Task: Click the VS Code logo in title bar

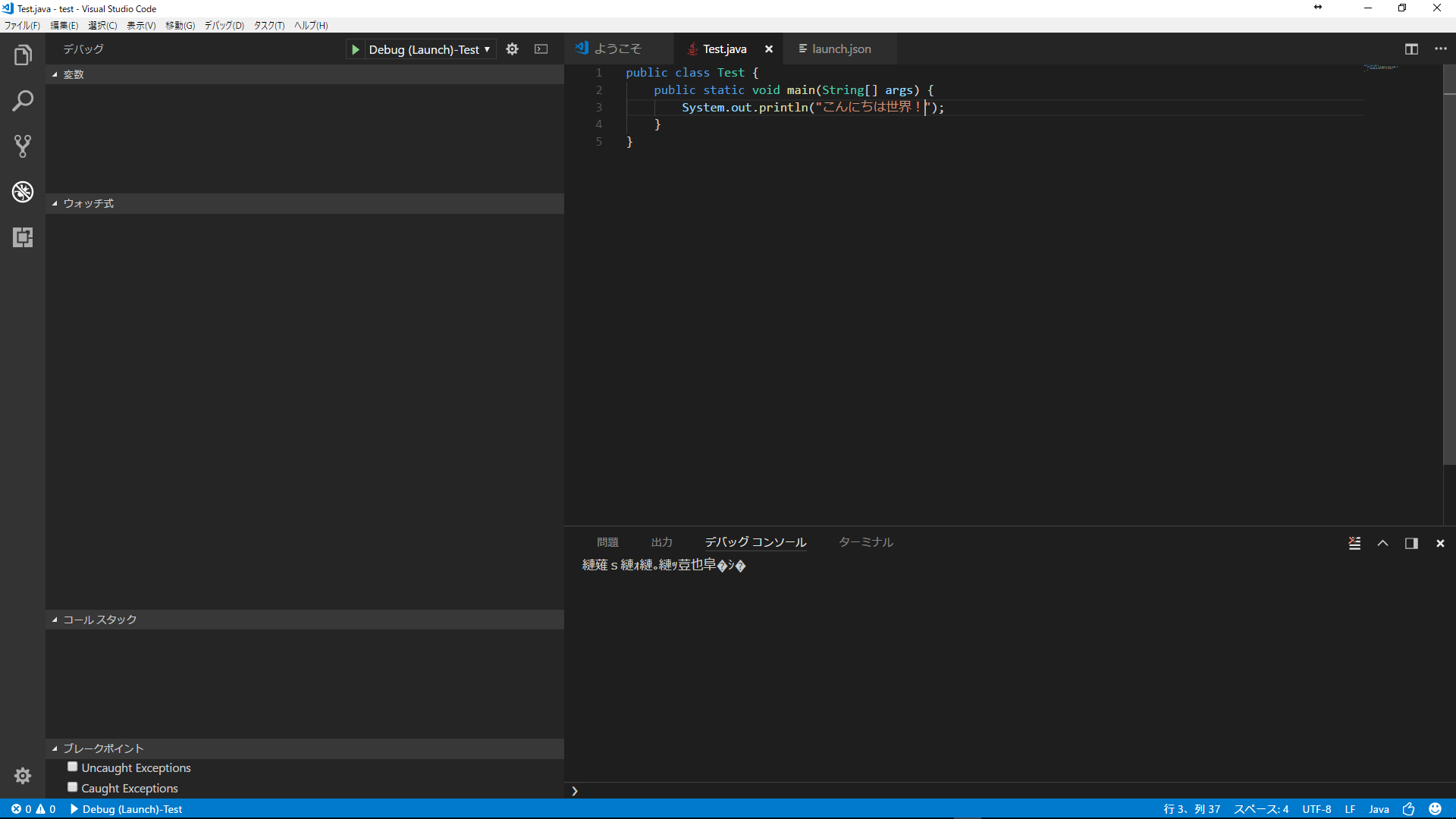Action: pos(8,8)
